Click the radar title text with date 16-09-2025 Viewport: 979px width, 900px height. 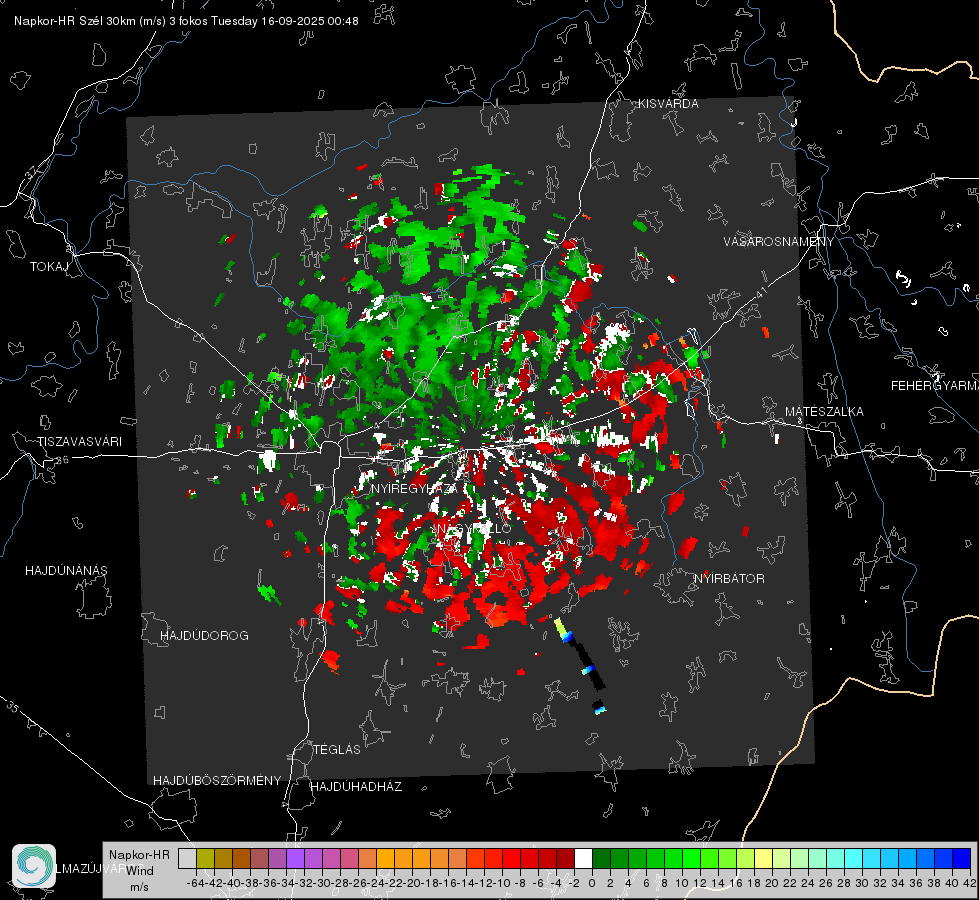[x=186, y=21]
